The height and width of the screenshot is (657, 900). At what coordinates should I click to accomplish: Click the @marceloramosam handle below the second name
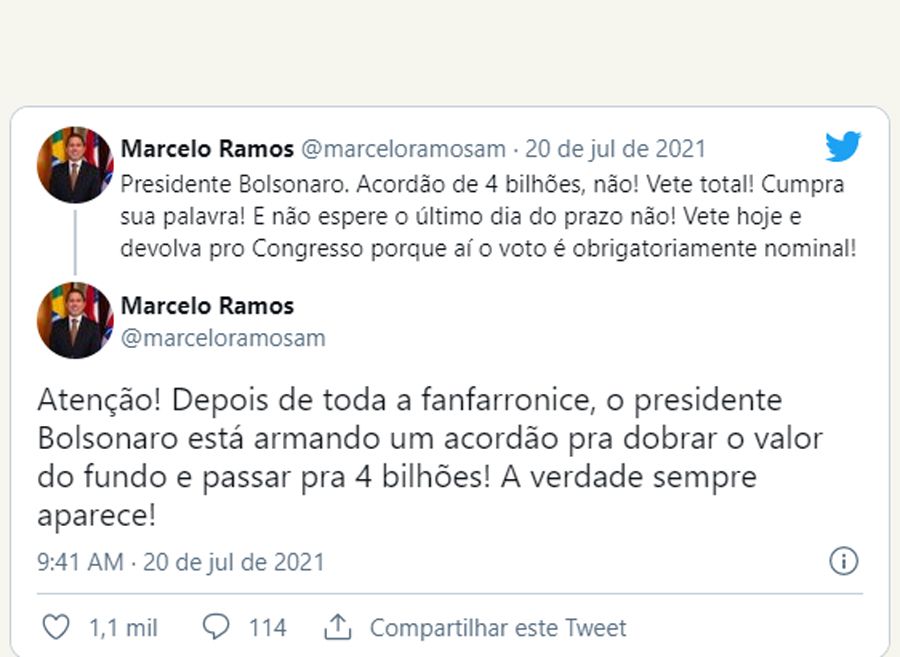(223, 337)
